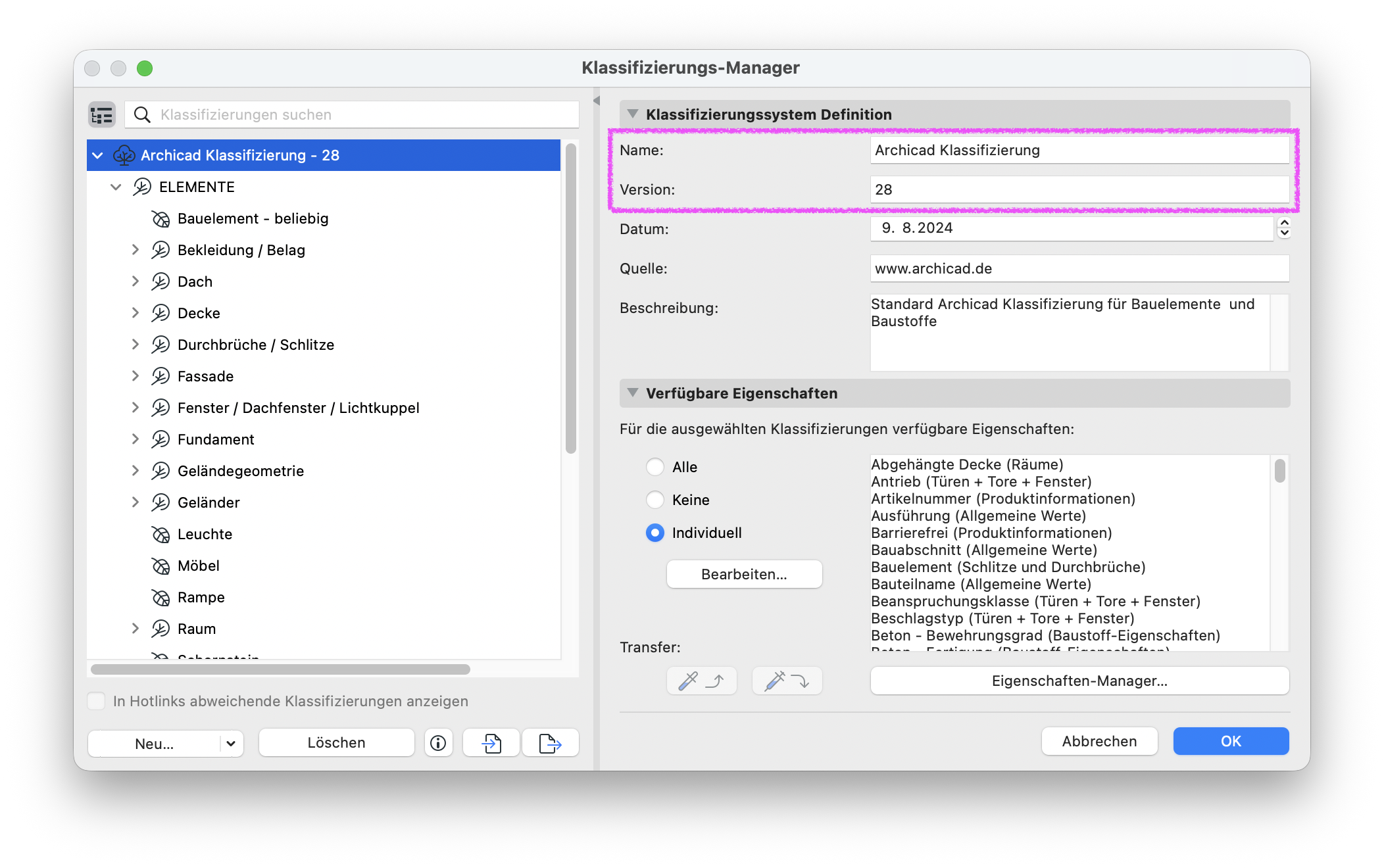Click the Durchbrüche / Schlitze icon
This screenshot has width=1384, height=868.
[161, 345]
